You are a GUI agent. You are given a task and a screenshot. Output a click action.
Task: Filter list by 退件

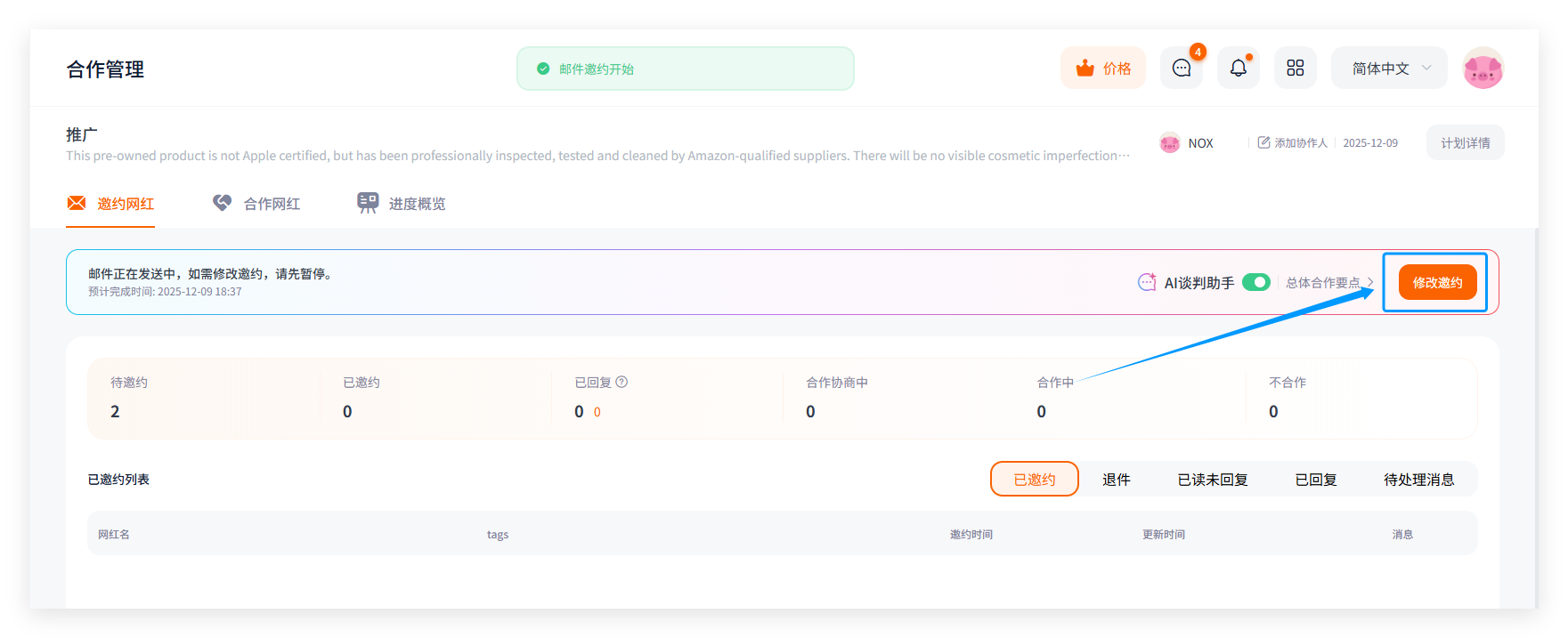coord(1116,480)
